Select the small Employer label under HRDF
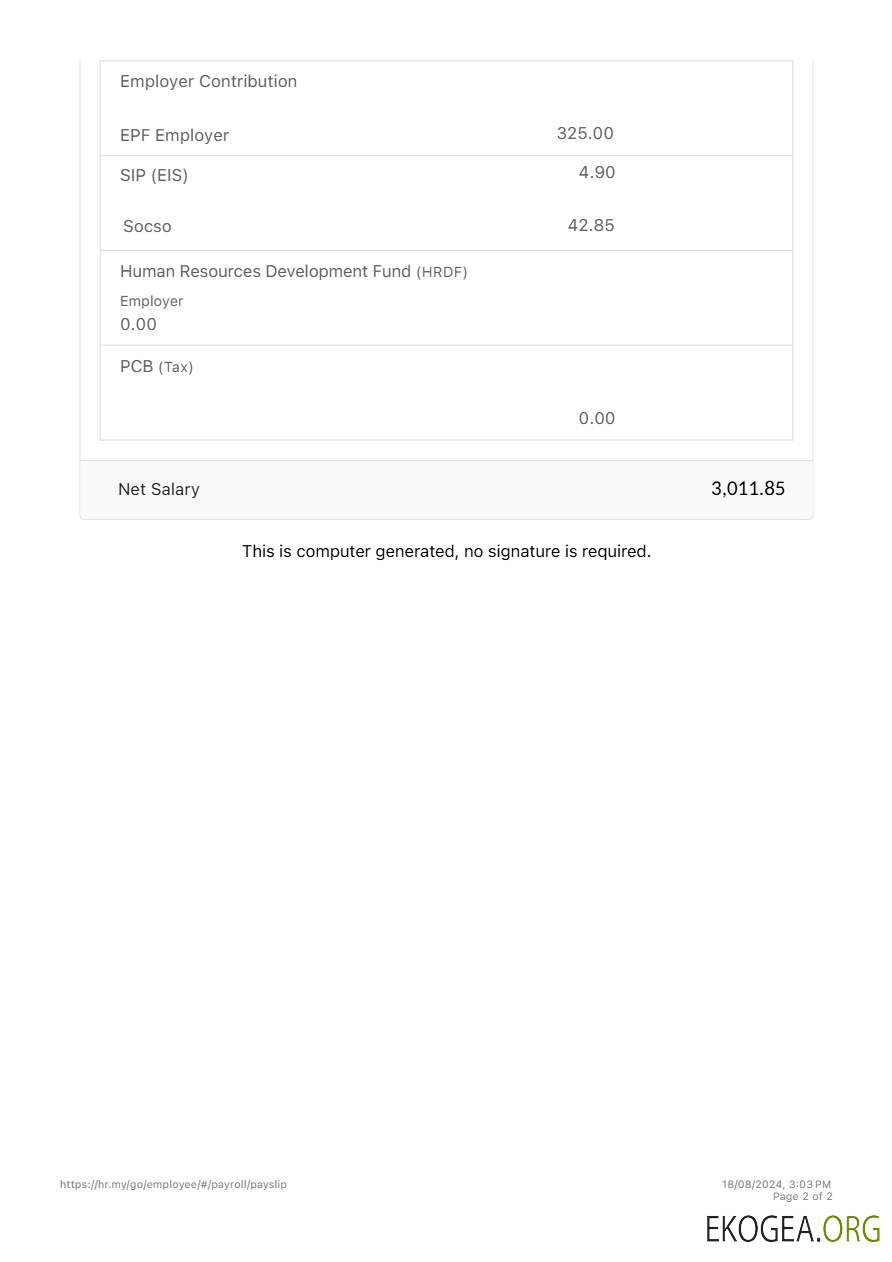 point(151,301)
